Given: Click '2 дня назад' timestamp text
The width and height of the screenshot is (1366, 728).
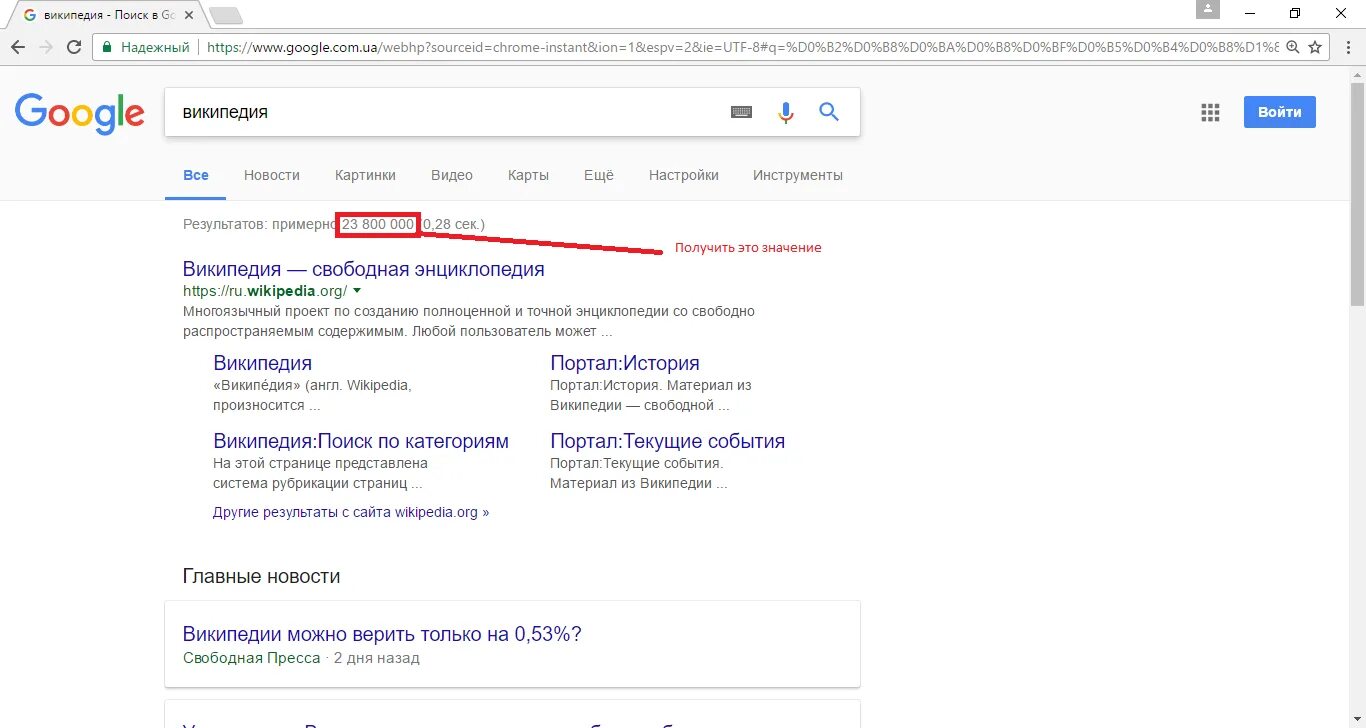Looking at the screenshot, I should [377, 658].
